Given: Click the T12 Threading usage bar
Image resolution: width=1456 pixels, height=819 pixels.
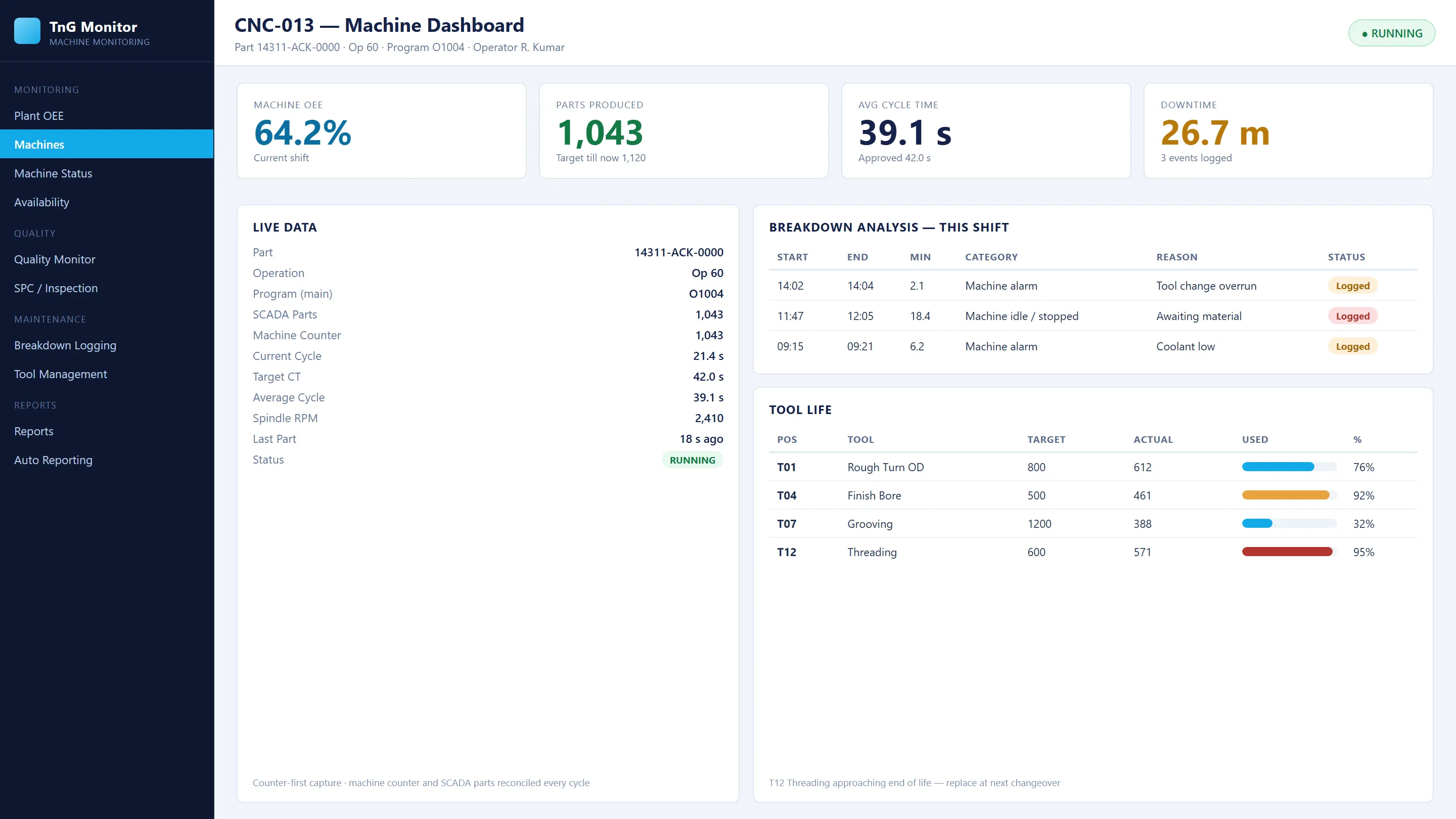Looking at the screenshot, I should pyautogui.click(x=1289, y=552).
